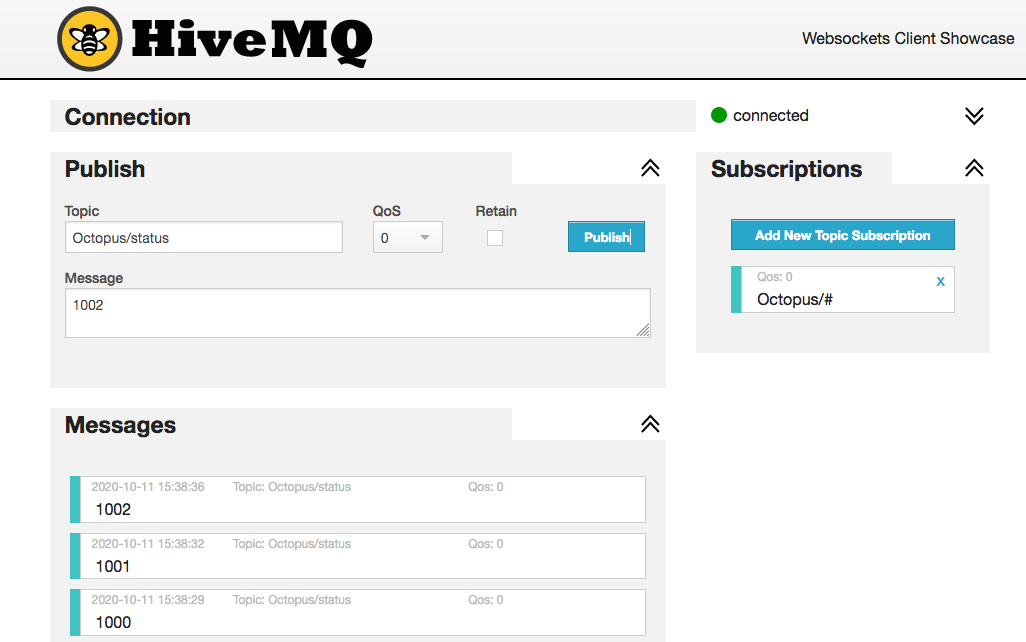Click the Publish button

[x=606, y=237]
